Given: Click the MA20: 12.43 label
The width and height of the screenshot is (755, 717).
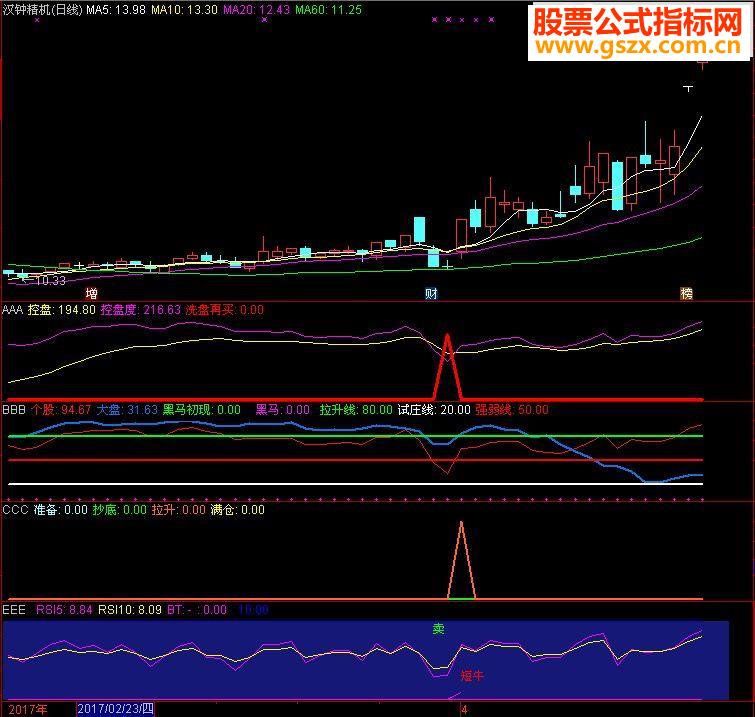Looking at the screenshot, I should [257, 10].
